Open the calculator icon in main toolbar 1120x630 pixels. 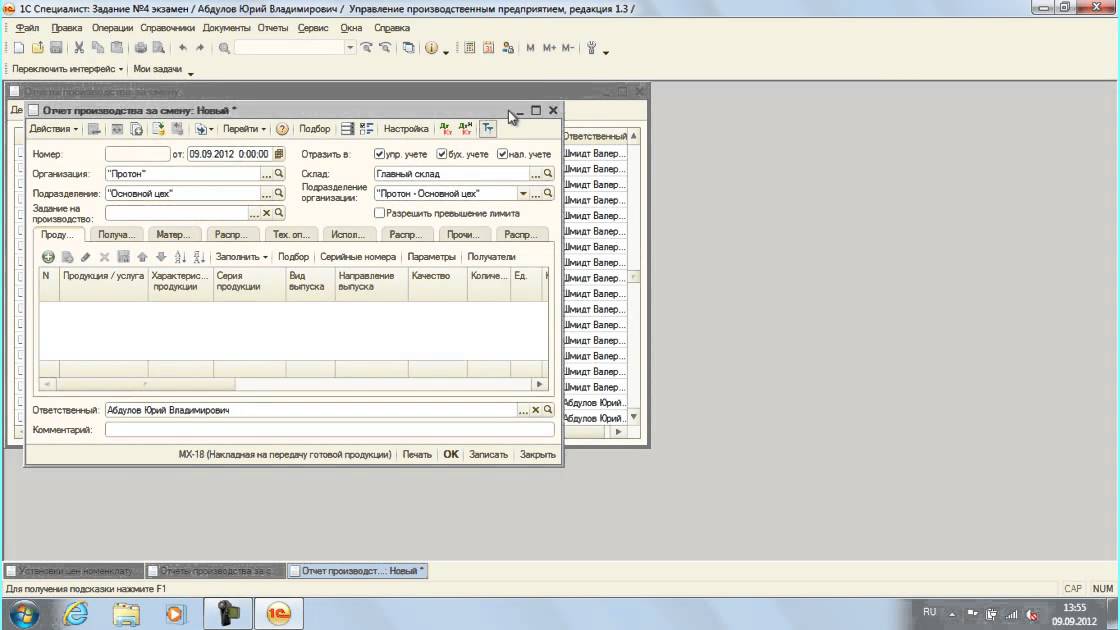pyautogui.click(x=469, y=48)
